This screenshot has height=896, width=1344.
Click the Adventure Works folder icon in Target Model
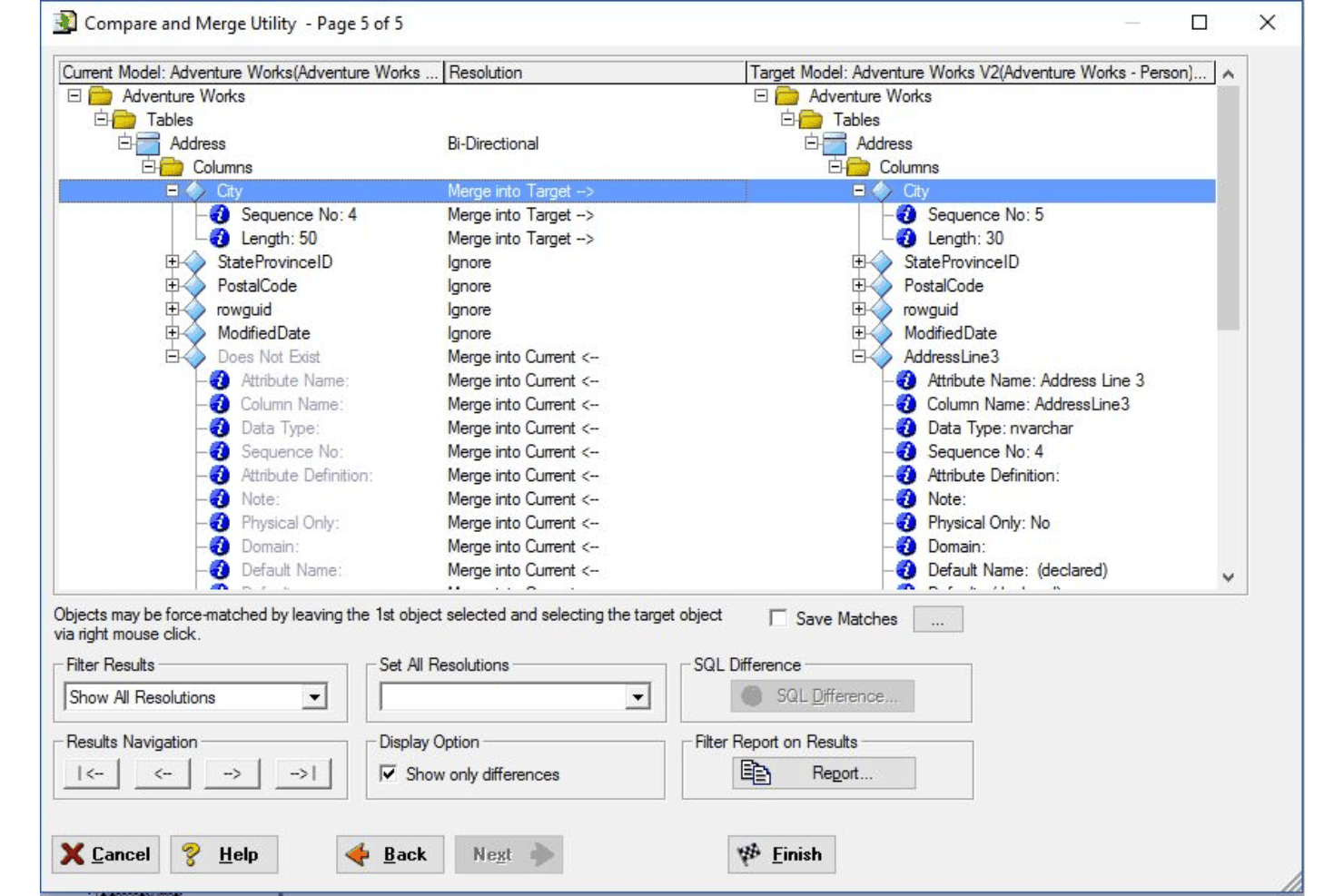tap(787, 96)
